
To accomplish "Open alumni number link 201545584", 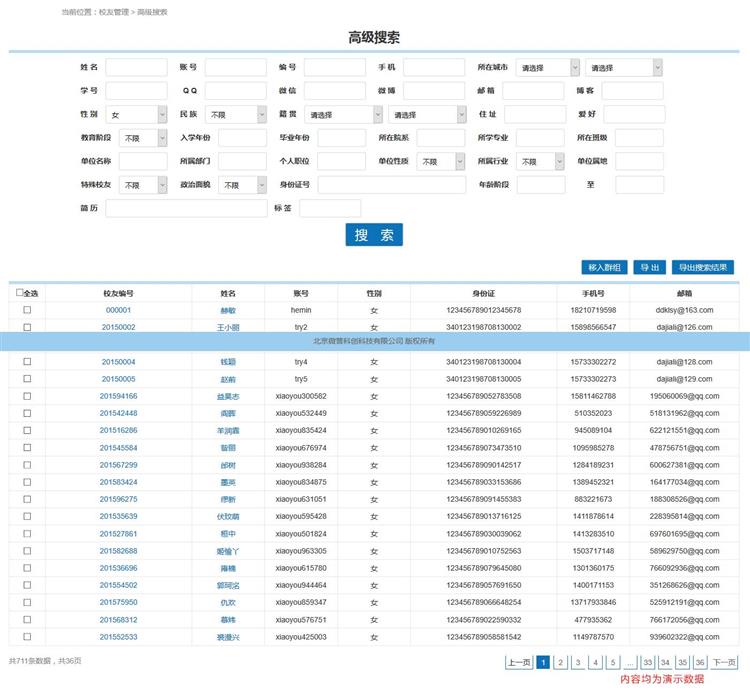I will pyautogui.click(x=118, y=448).
